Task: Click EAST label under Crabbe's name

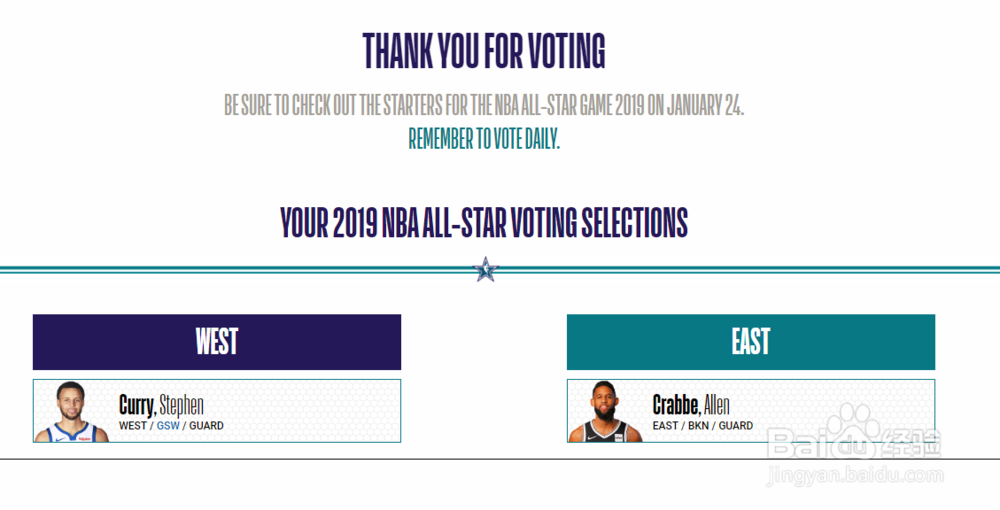Action: (665, 426)
